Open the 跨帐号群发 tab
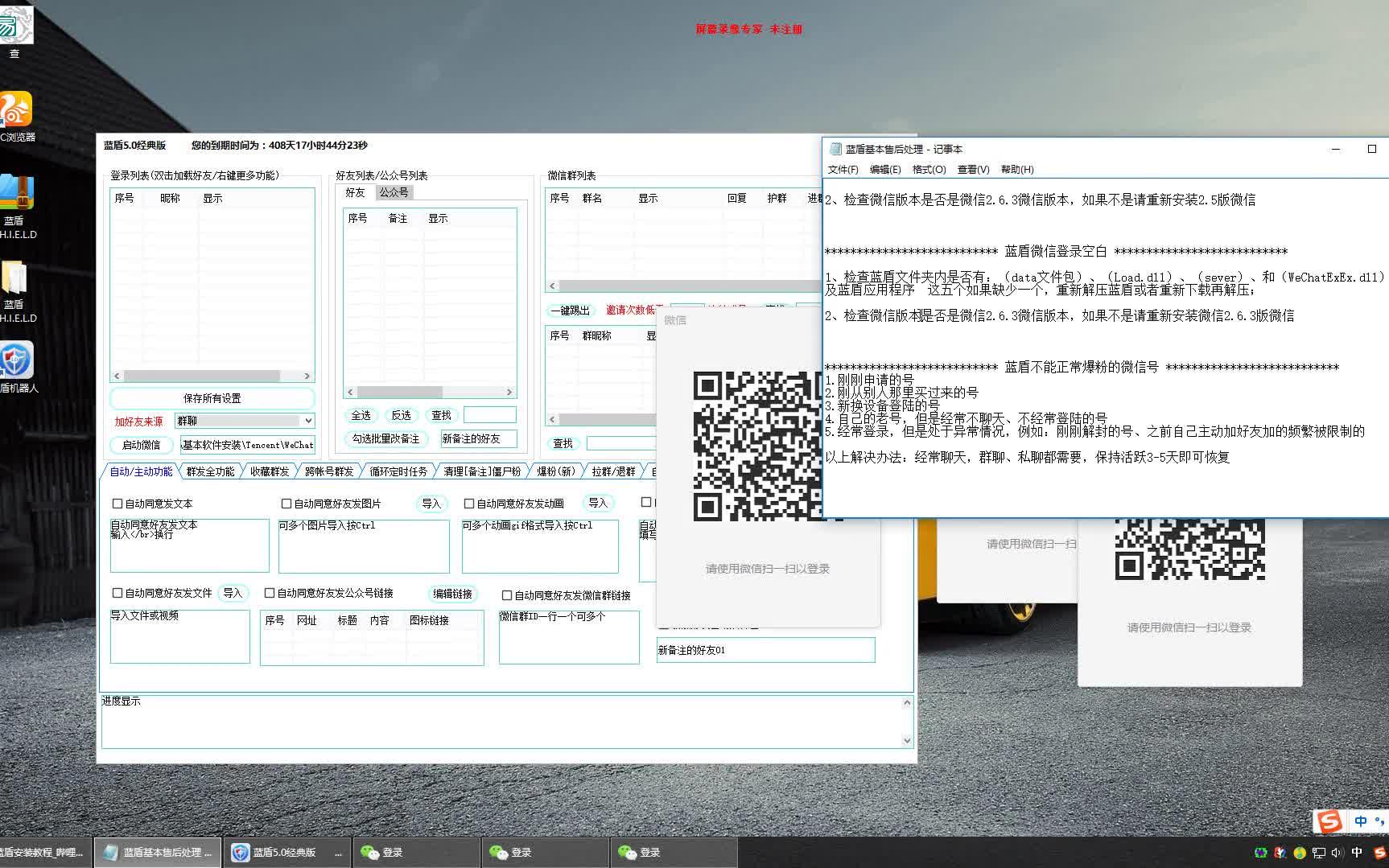Viewport: 1389px width, 868px height. pyautogui.click(x=328, y=471)
